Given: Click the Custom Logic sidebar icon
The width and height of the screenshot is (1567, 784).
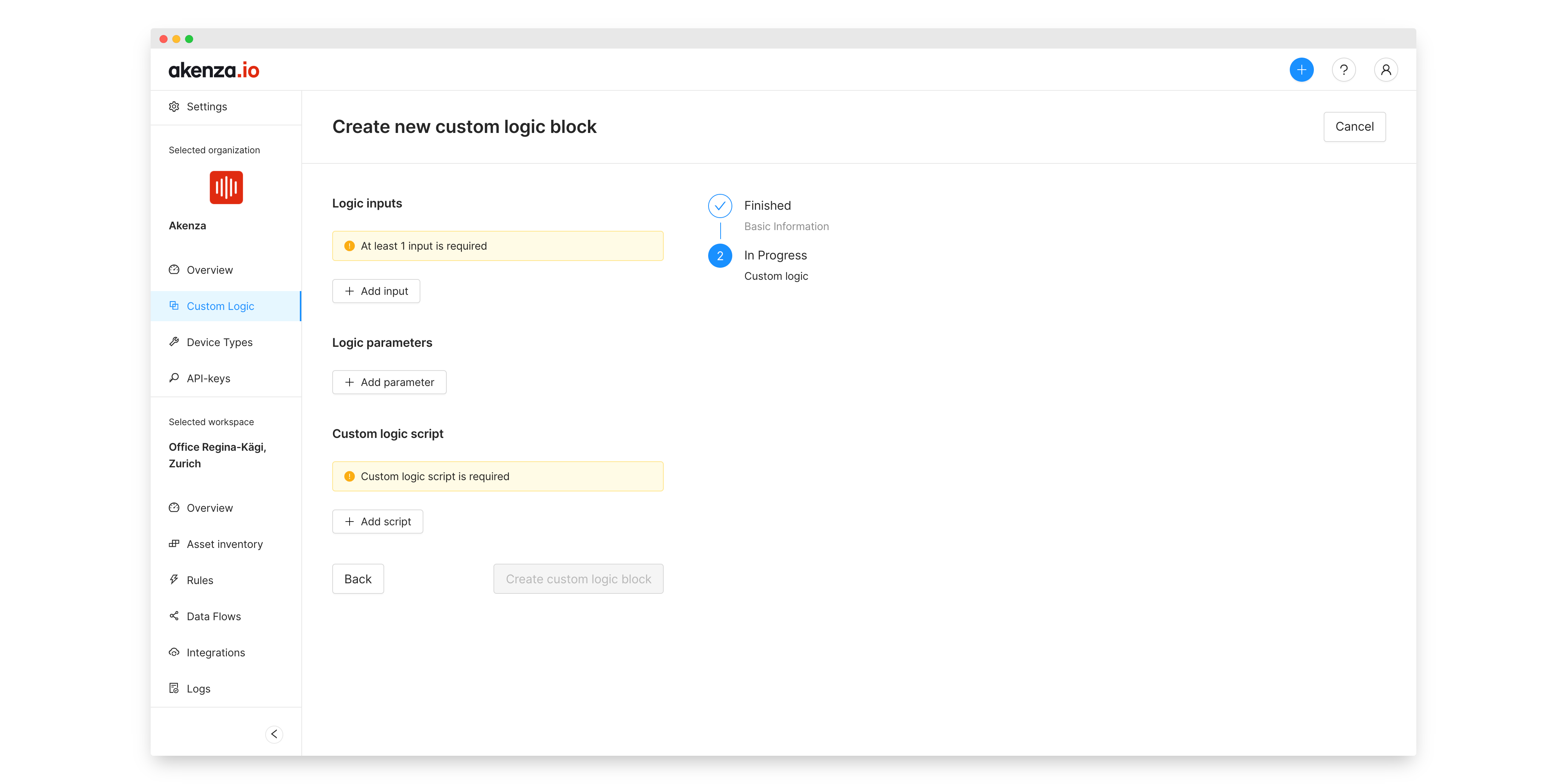Looking at the screenshot, I should coord(174,306).
